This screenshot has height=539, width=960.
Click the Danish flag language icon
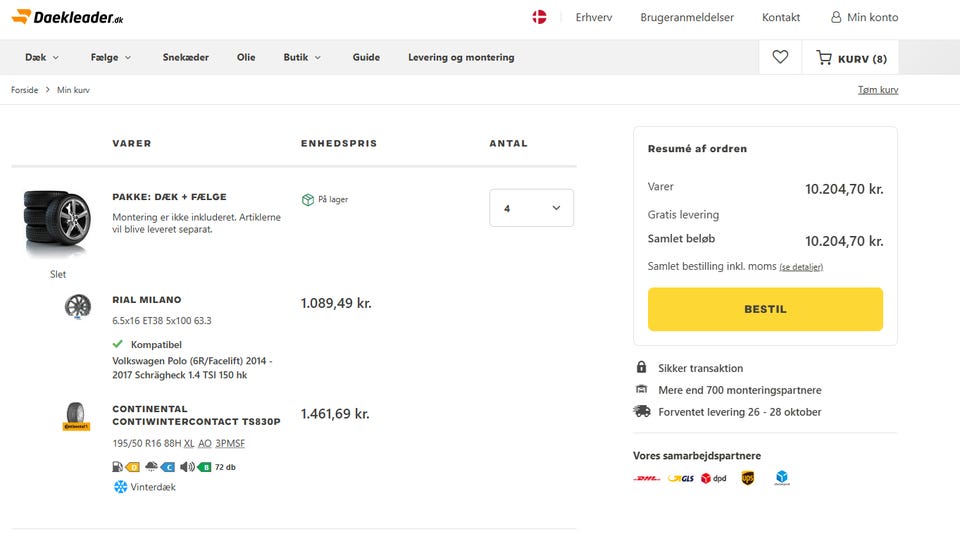click(x=539, y=17)
